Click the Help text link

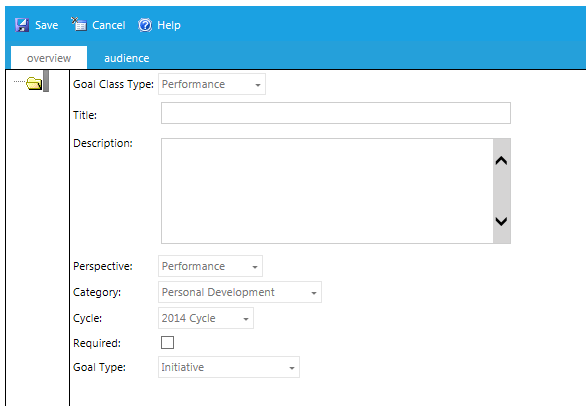point(169,25)
